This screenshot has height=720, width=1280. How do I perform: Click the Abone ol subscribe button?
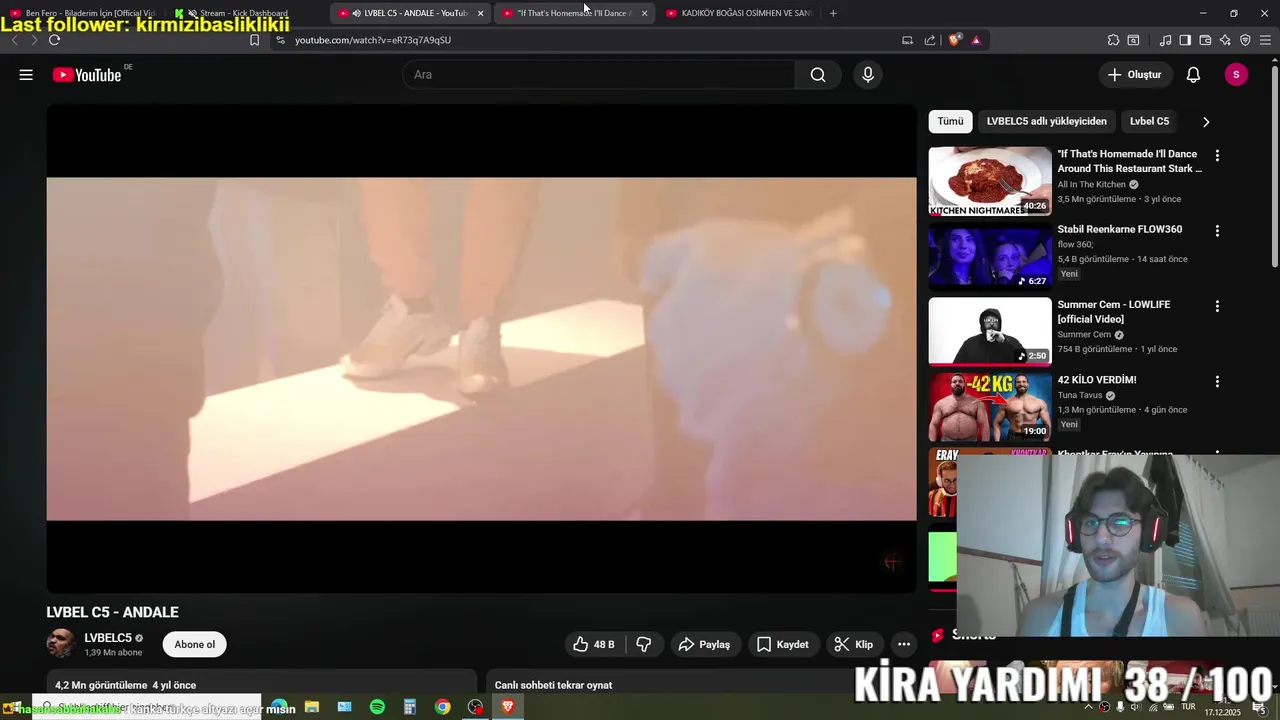(x=194, y=645)
